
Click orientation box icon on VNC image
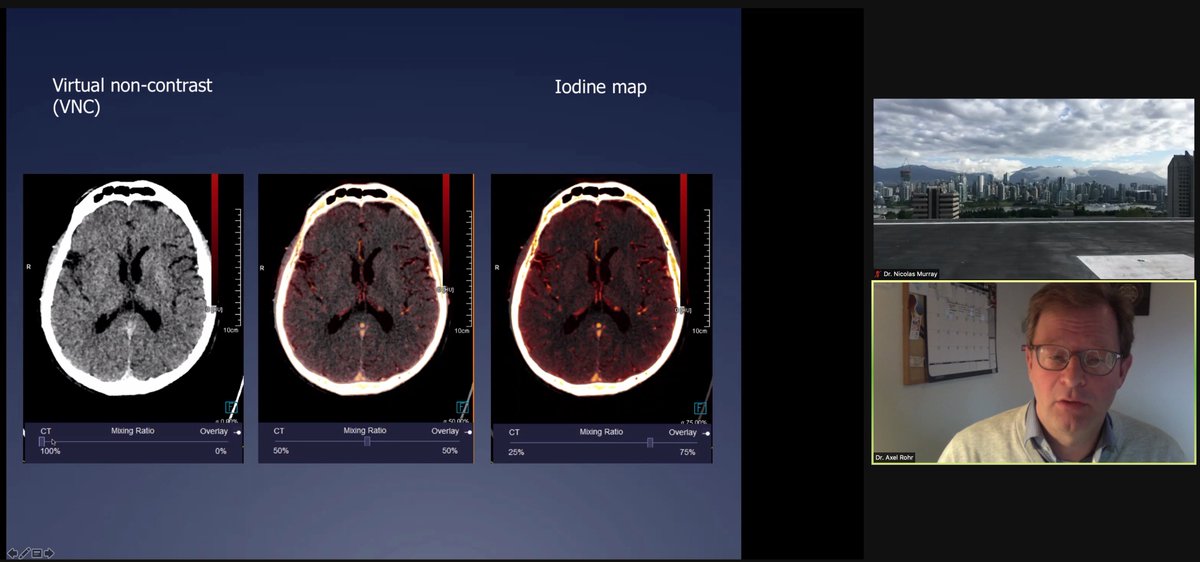231,407
